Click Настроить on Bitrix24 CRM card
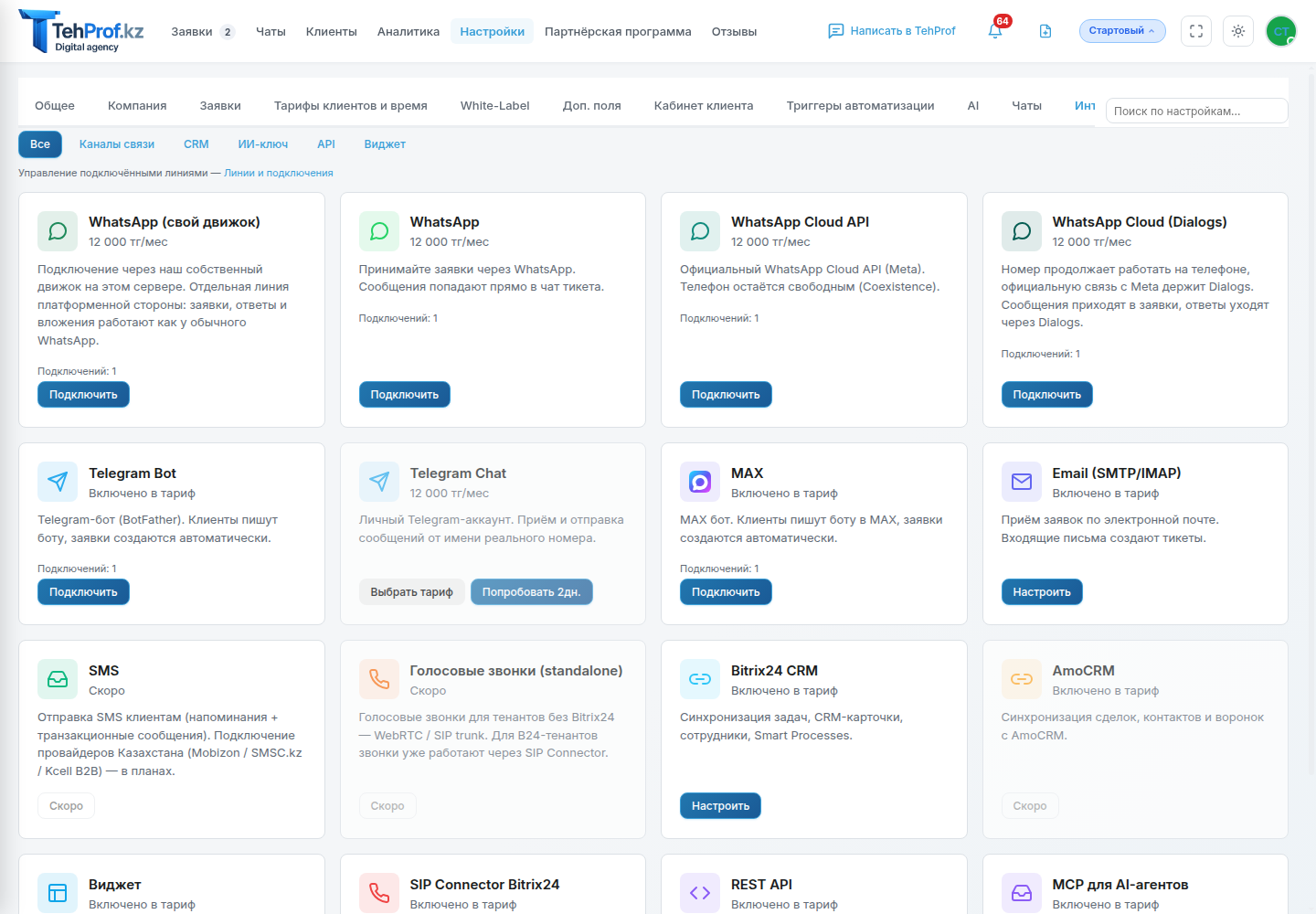This screenshot has height=914, width=1316. pyautogui.click(x=720, y=806)
